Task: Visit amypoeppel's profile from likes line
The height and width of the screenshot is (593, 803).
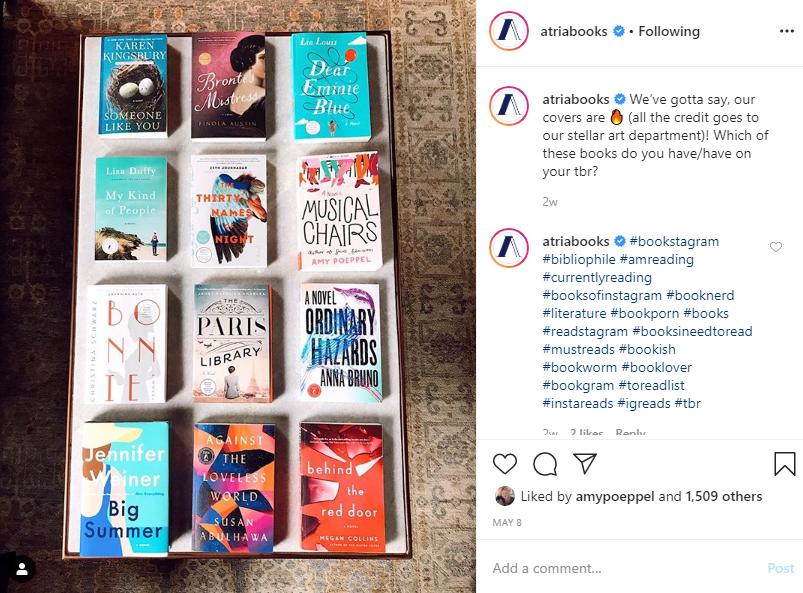Action: (615, 496)
